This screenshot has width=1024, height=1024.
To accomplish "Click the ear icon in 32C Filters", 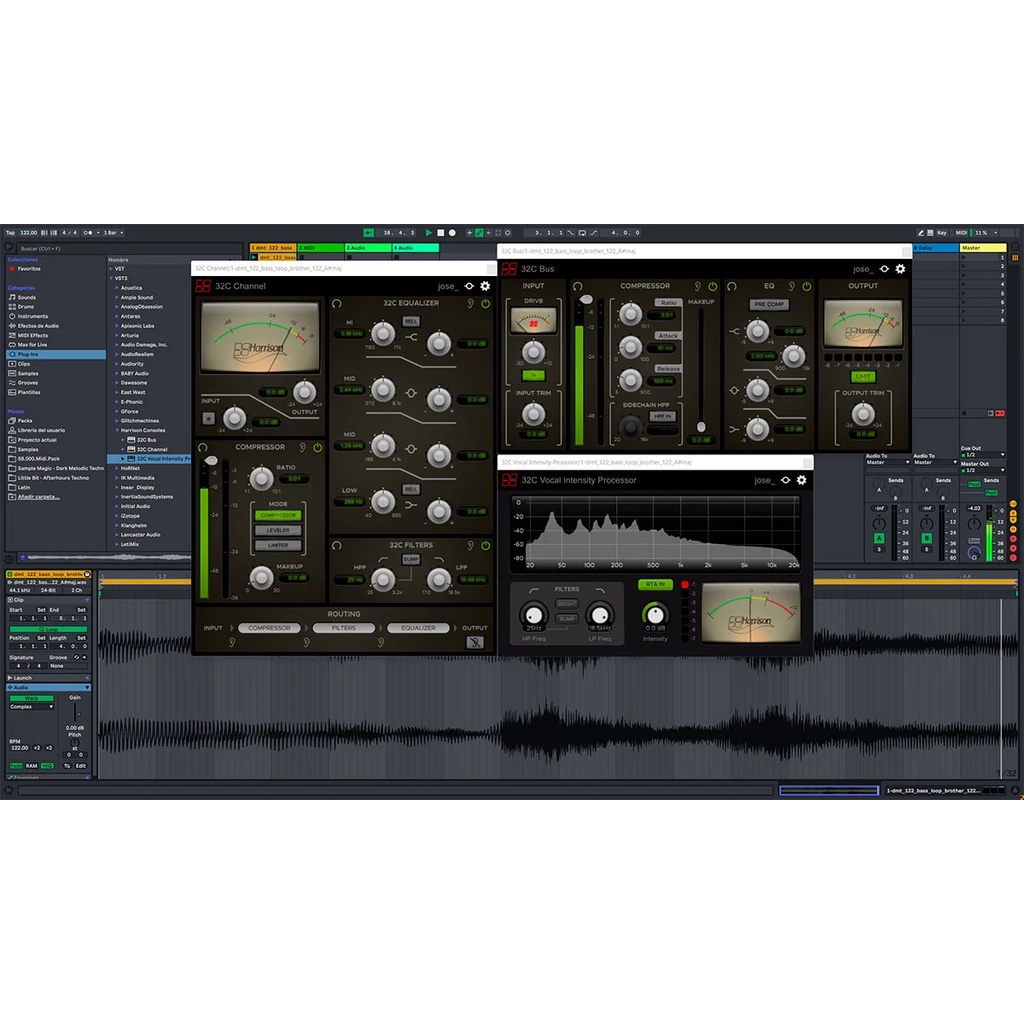I will [470, 545].
